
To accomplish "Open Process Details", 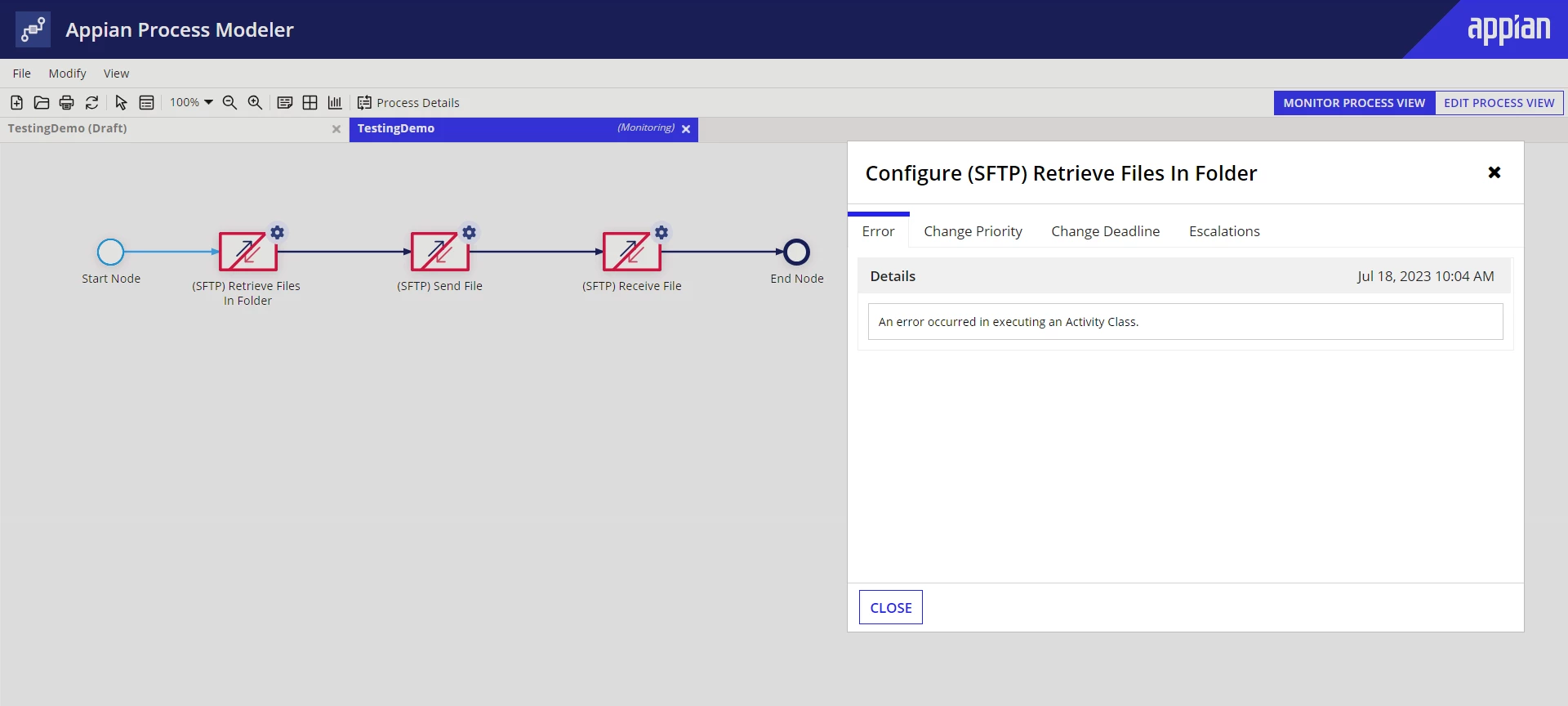I will 408,102.
